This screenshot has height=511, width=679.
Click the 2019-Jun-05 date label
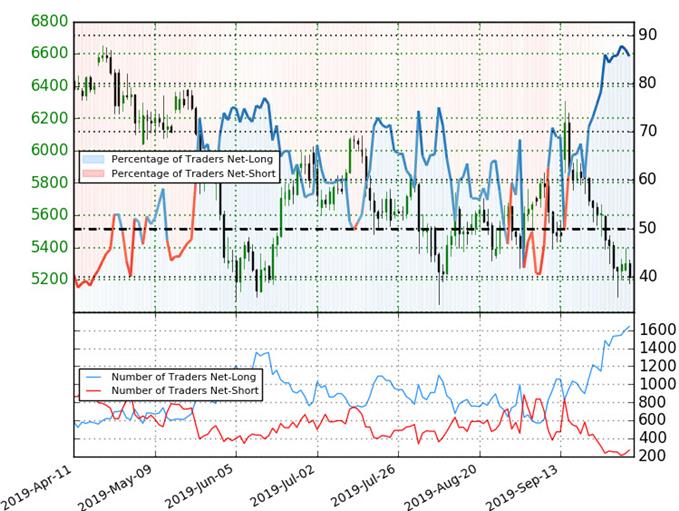tap(201, 487)
